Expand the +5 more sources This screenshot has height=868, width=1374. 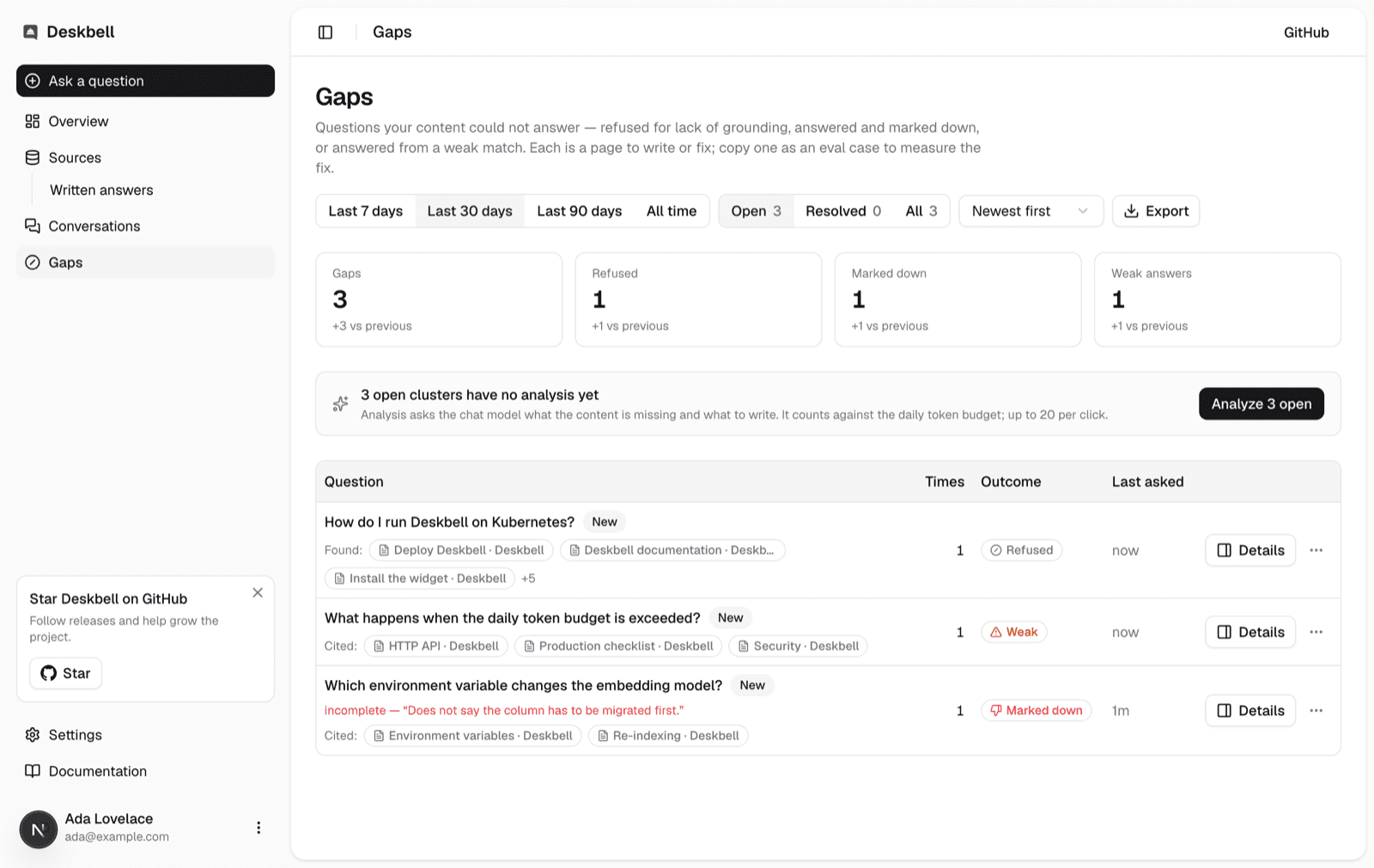528,579
